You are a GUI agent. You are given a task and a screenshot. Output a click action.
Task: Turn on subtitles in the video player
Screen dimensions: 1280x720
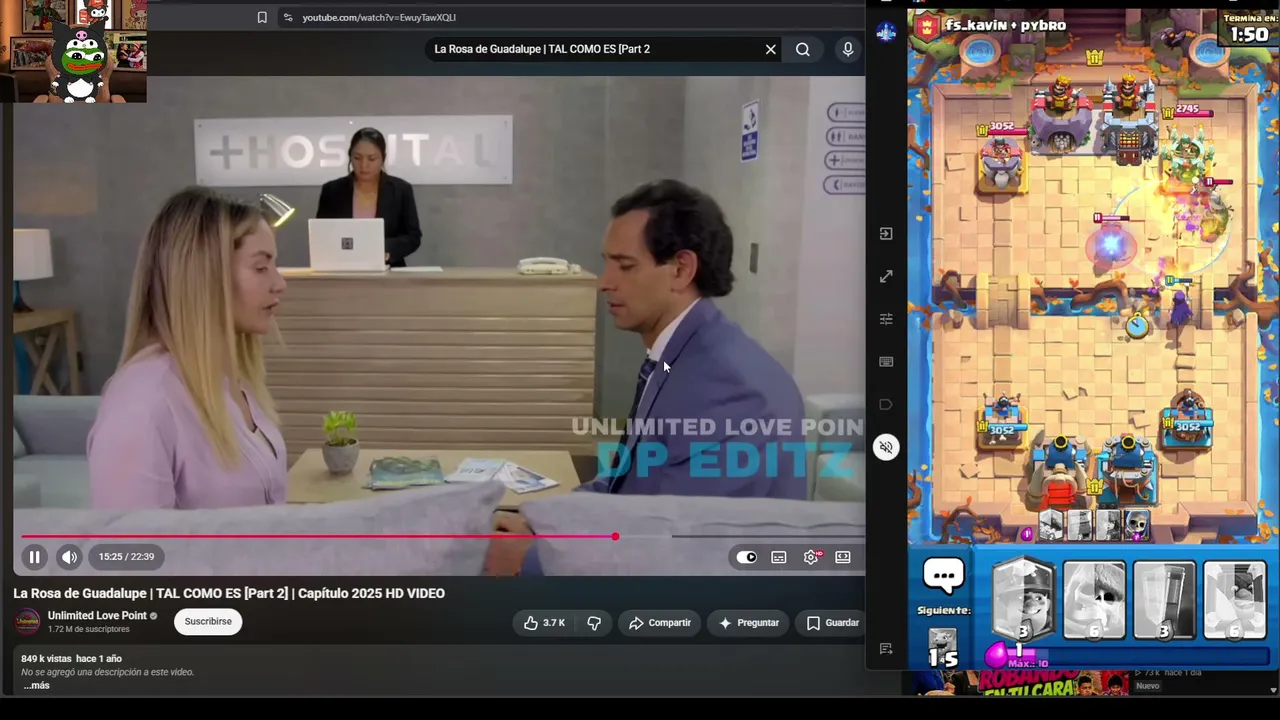coord(779,557)
